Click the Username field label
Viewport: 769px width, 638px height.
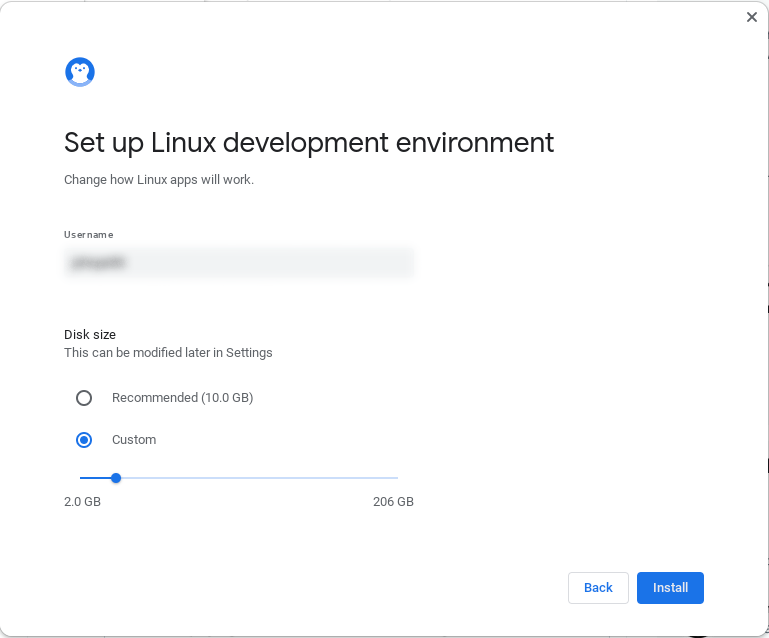pos(89,235)
